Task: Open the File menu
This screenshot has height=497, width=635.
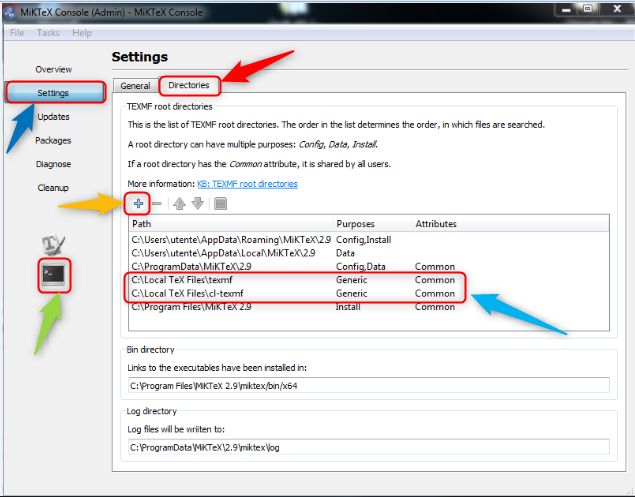Action: [x=17, y=33]
